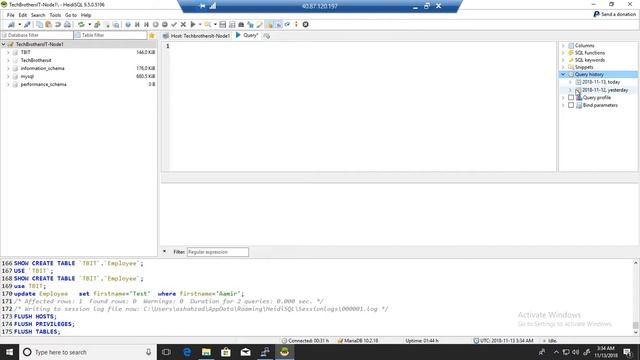Screen dimensions: 640x360
Task: Open the Session manager dropdown arrow
Action: (x=19, y=24)
